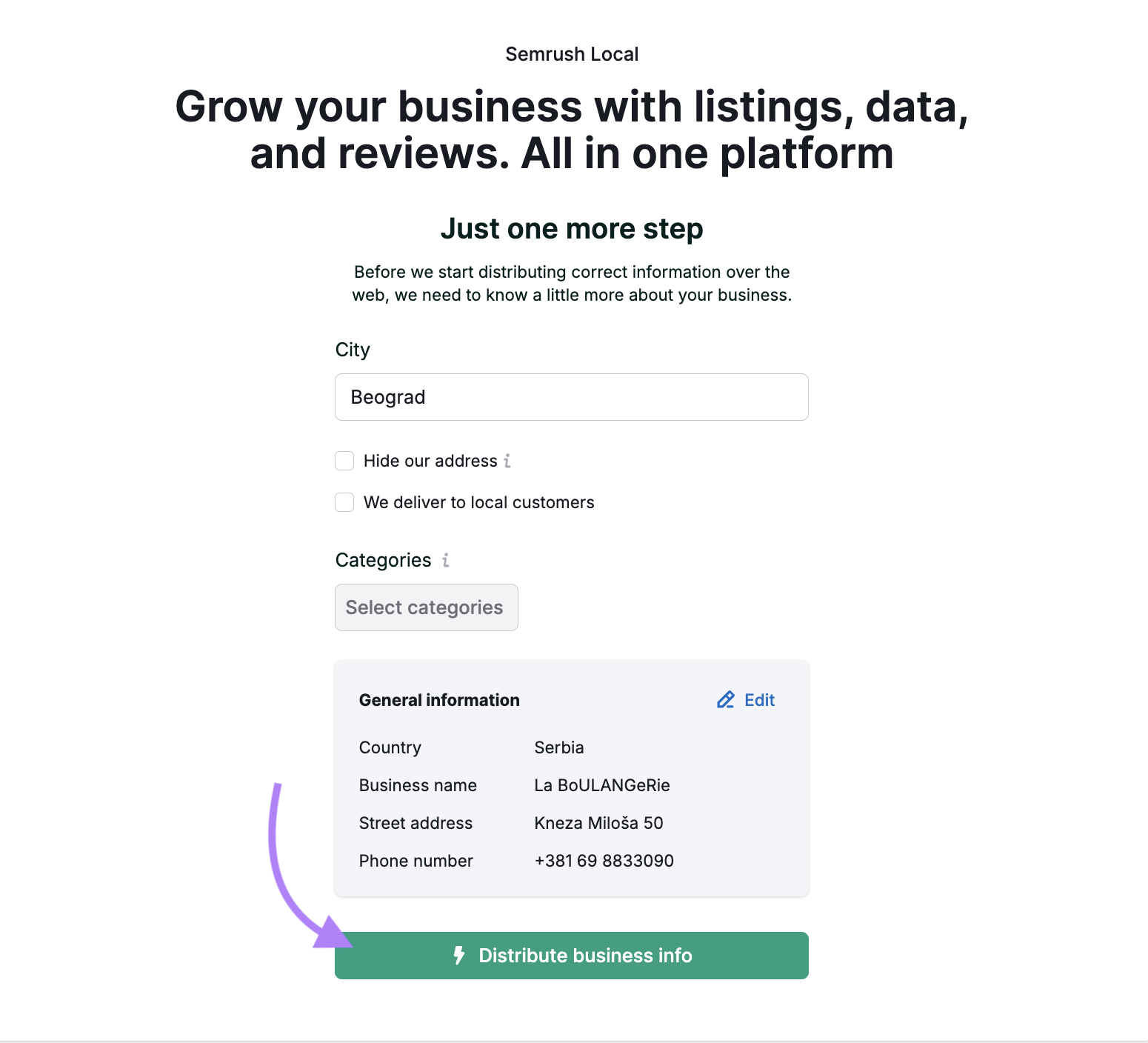This screenshot has width=1148, height=1043.
Task: Click the Semrush Local header text
Action: point(572,53)
